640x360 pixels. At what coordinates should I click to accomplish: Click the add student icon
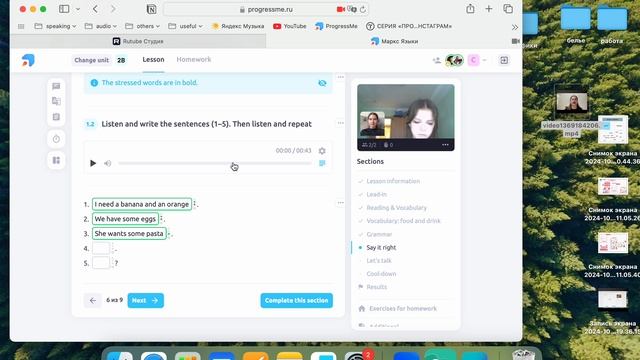[x=437, y=60]
